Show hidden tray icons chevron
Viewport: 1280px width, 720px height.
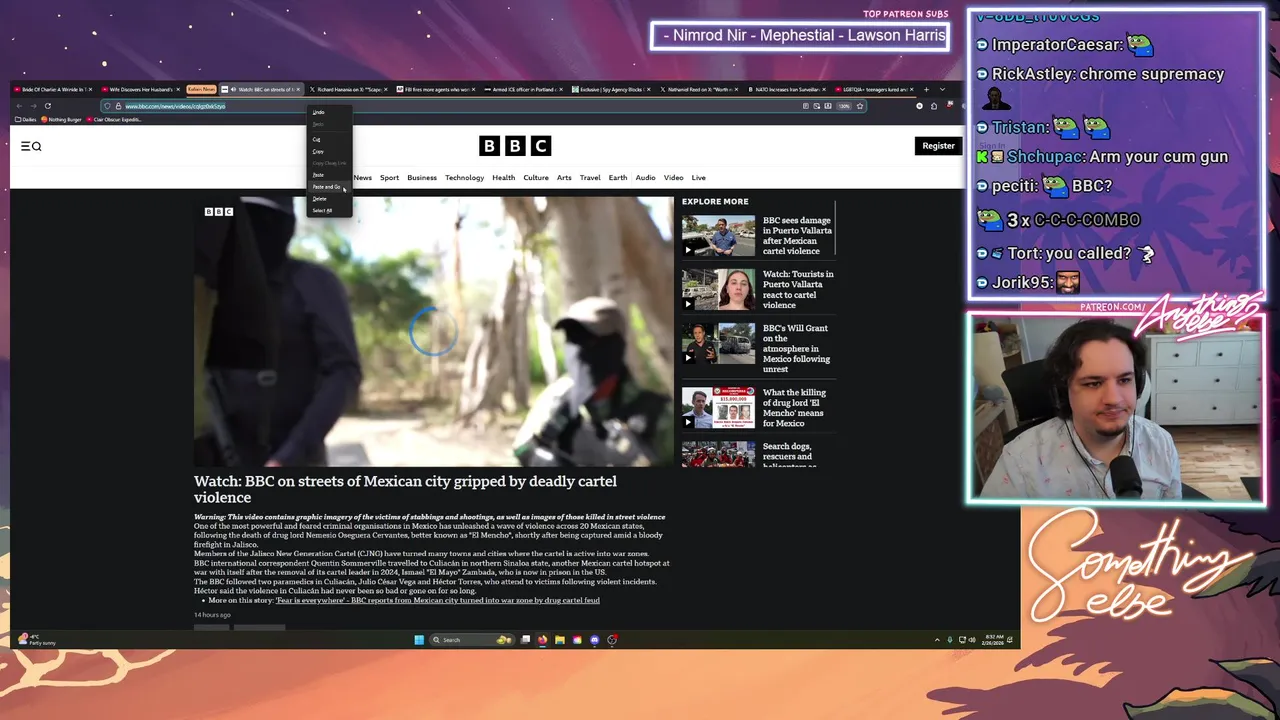click(x=937, y=640)
